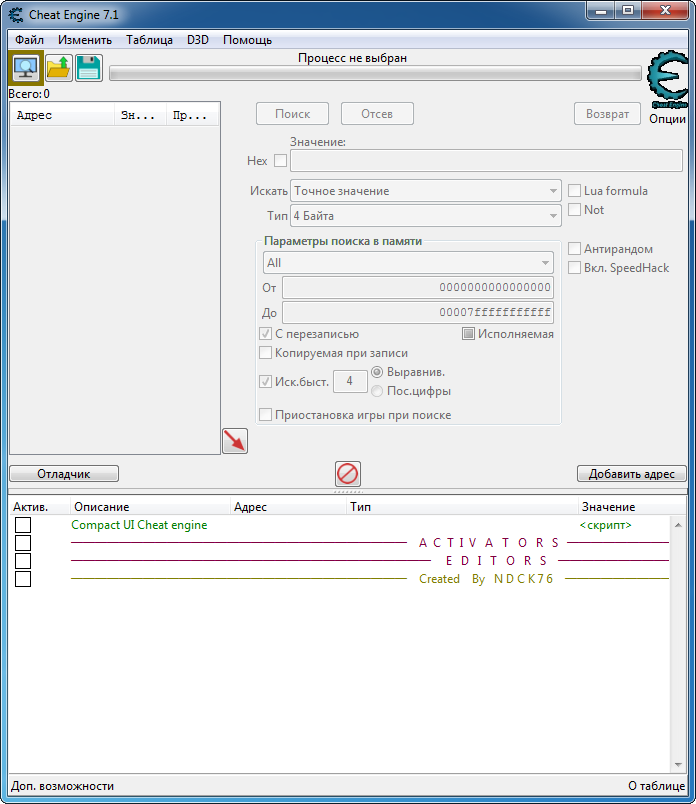Click the Зн... column header
696x804 pixels.
140,115
